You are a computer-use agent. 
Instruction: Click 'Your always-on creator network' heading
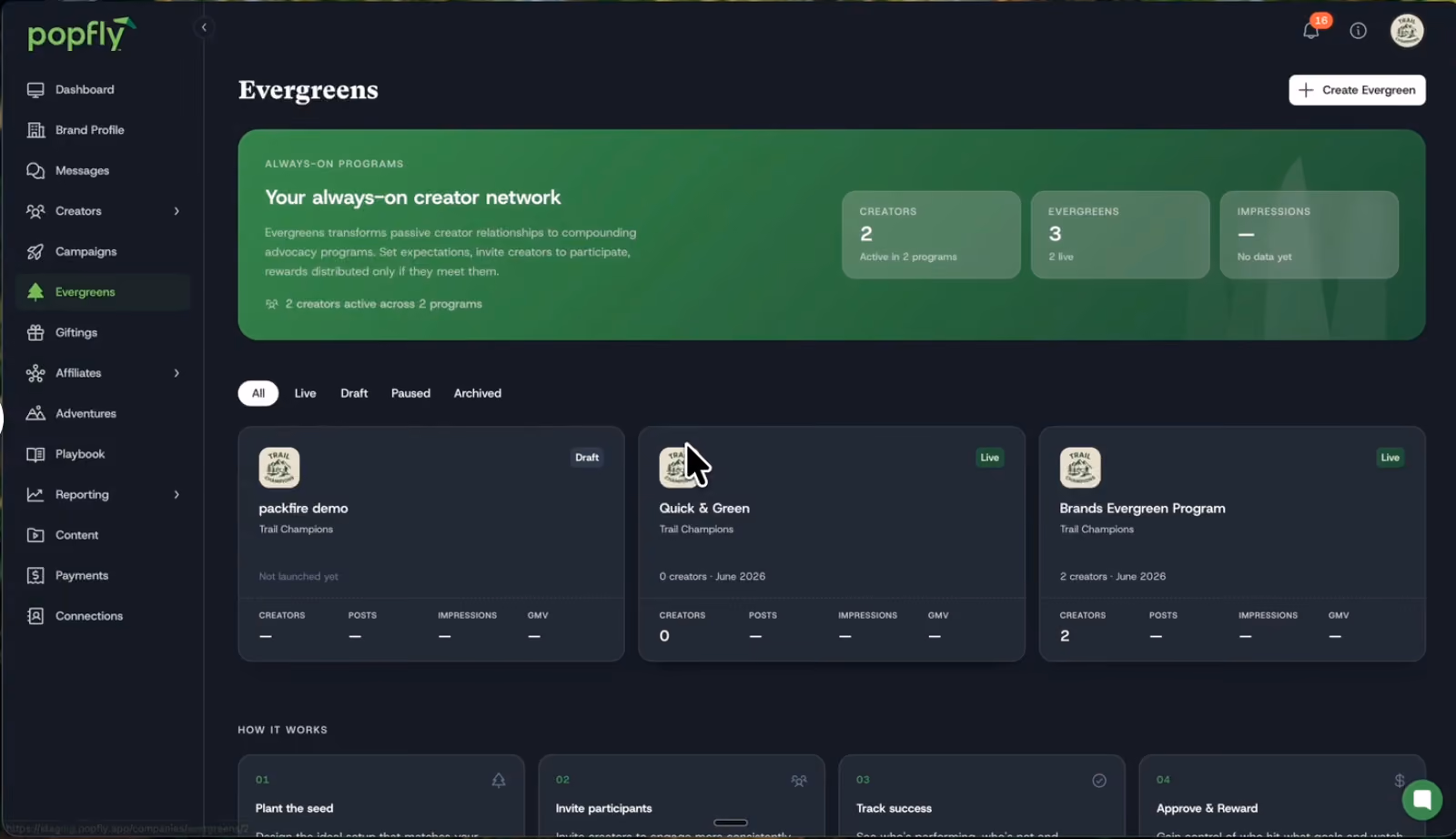pyautogui.click(x=412, y=197)
